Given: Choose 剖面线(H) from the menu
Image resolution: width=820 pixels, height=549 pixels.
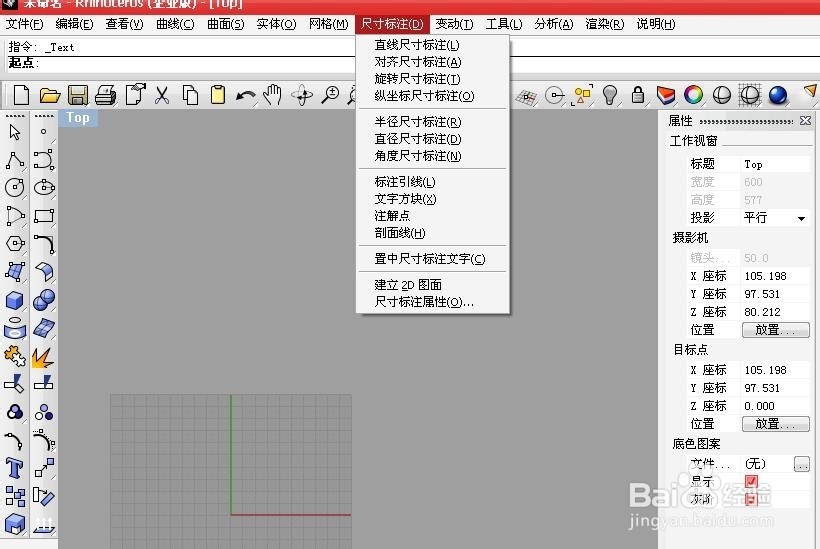Looking at the screenshot, I should point(400,233).
